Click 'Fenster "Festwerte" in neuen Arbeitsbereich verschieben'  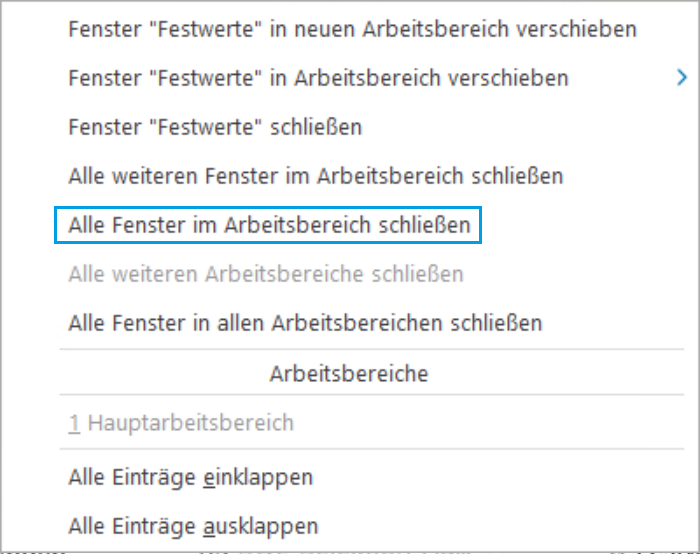(x=352, y=29)
